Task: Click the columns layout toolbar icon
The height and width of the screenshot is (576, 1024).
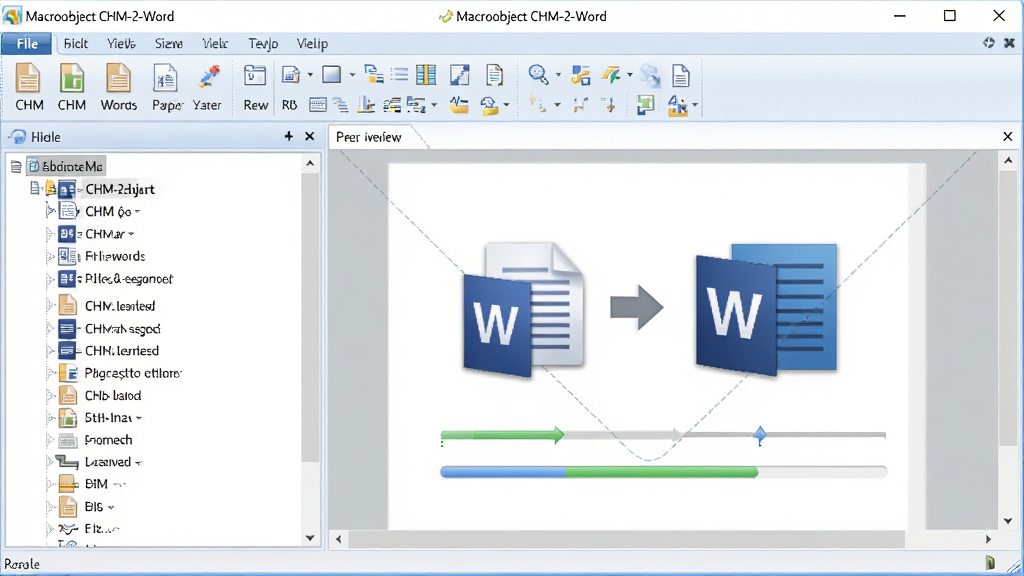Action: tap(426, 75)
